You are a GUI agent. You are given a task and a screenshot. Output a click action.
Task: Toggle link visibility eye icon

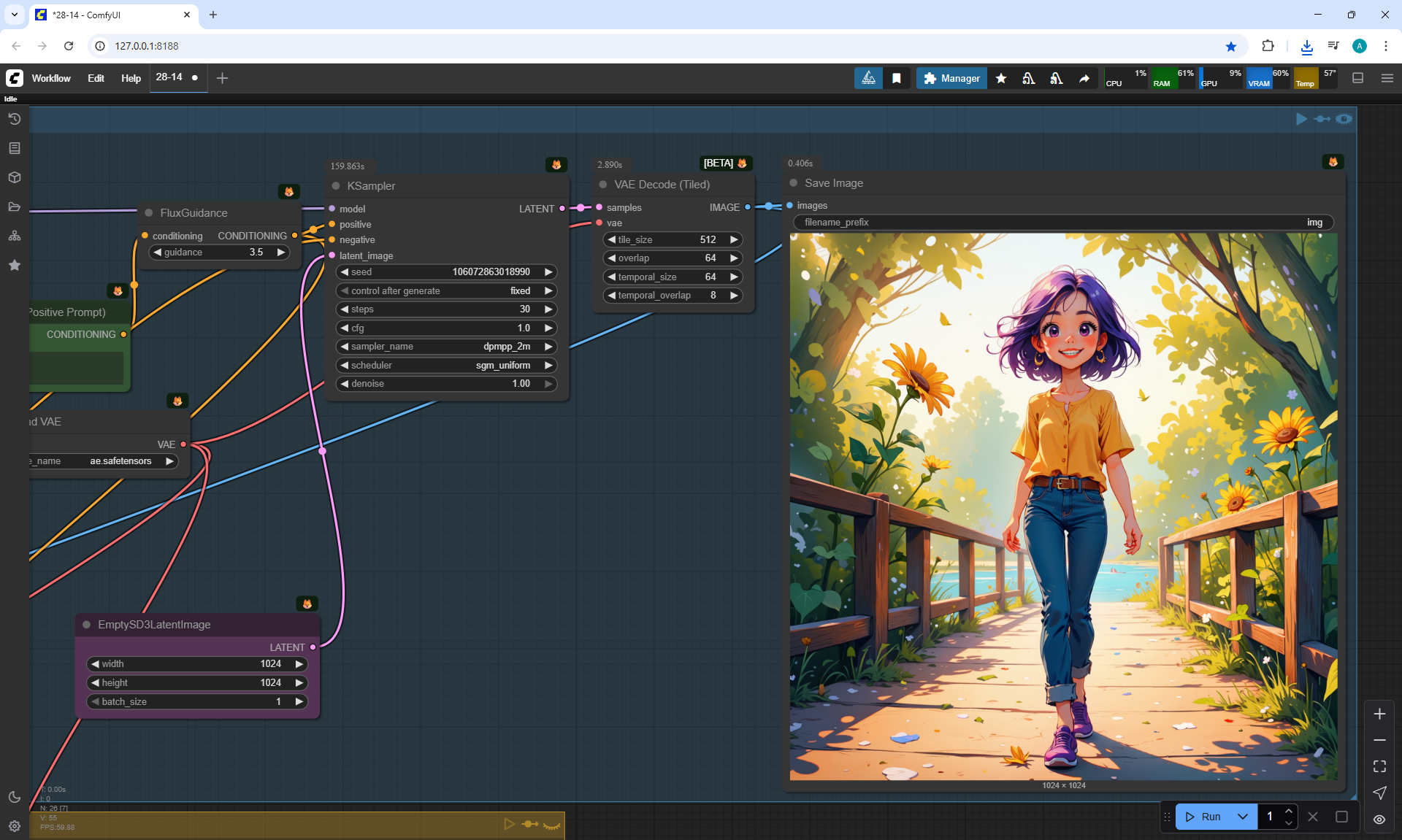tap(1379, 819)
